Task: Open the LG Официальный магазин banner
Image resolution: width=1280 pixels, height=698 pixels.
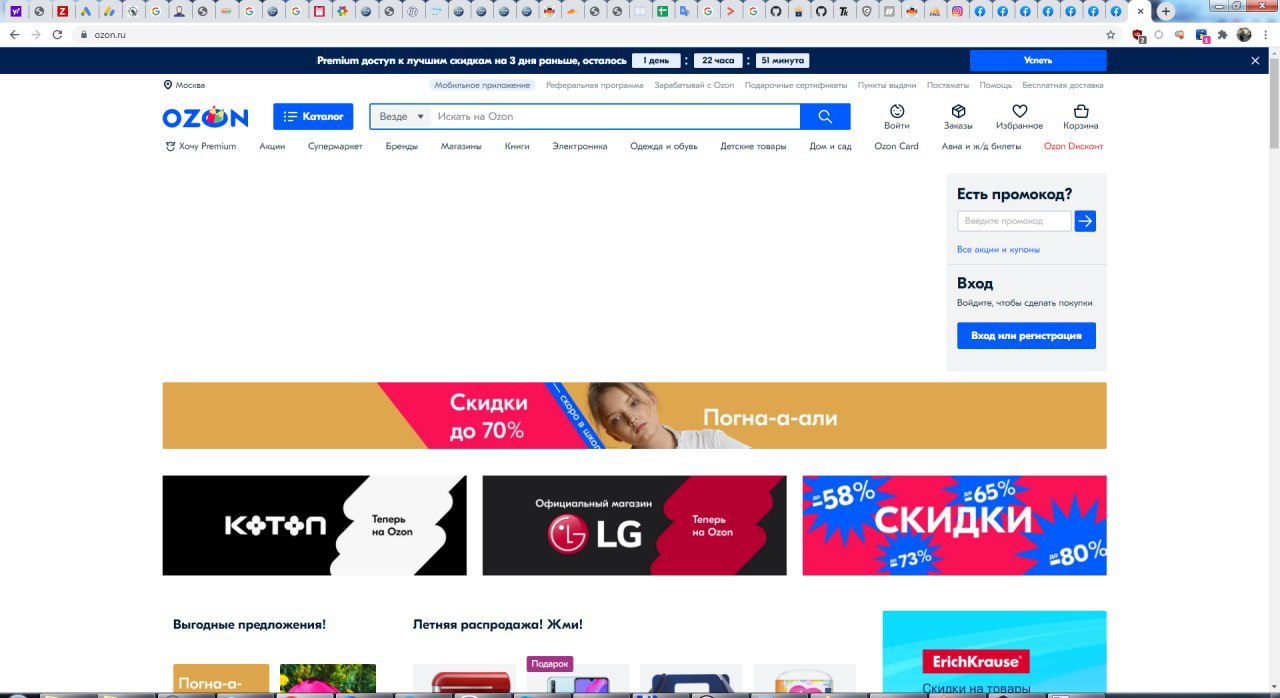Action: [634, 525]
